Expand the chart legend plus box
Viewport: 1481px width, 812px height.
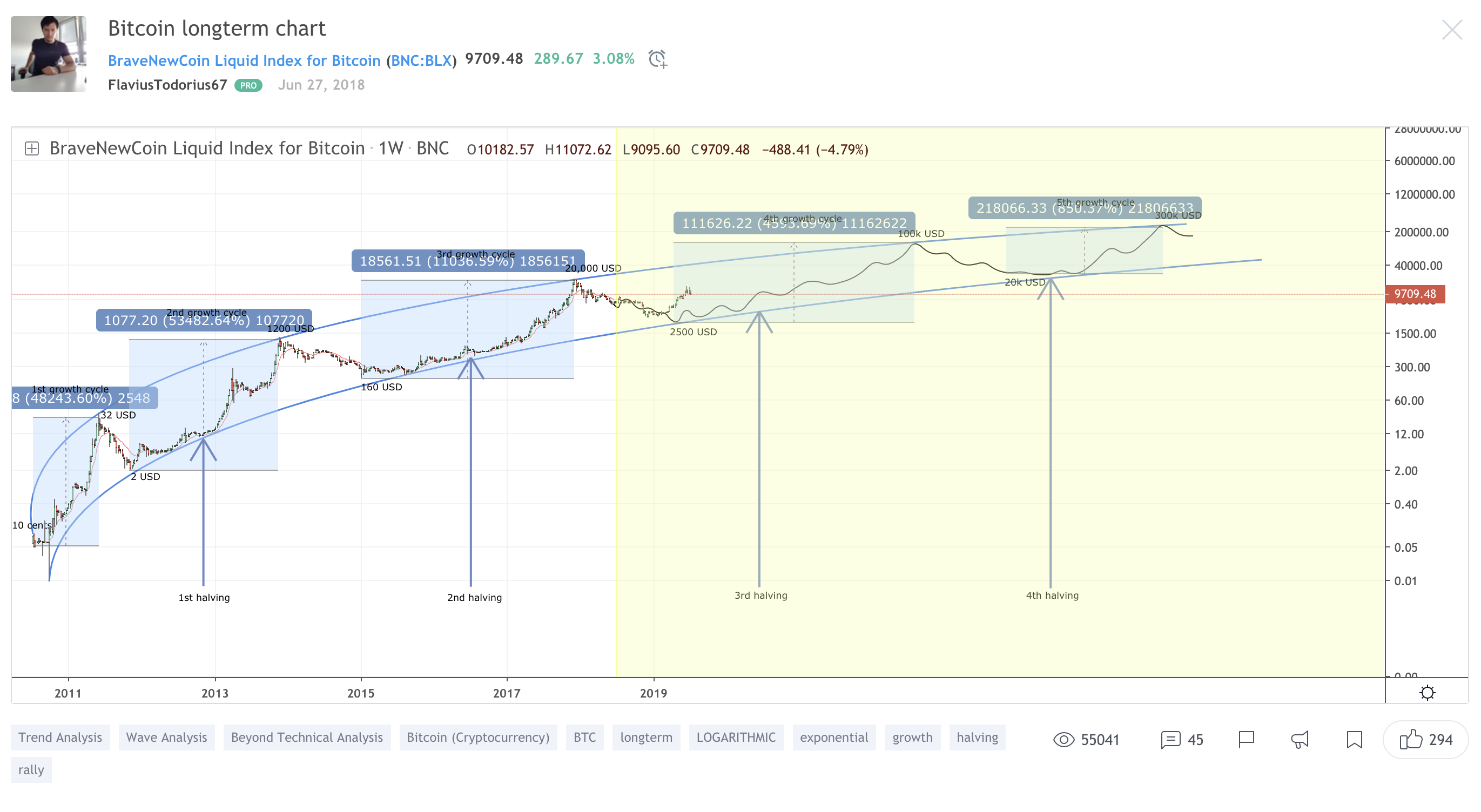pos(32,149)
